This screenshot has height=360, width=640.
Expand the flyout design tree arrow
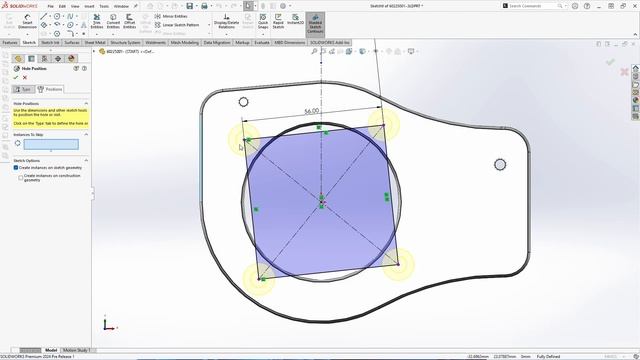(94, 51)
